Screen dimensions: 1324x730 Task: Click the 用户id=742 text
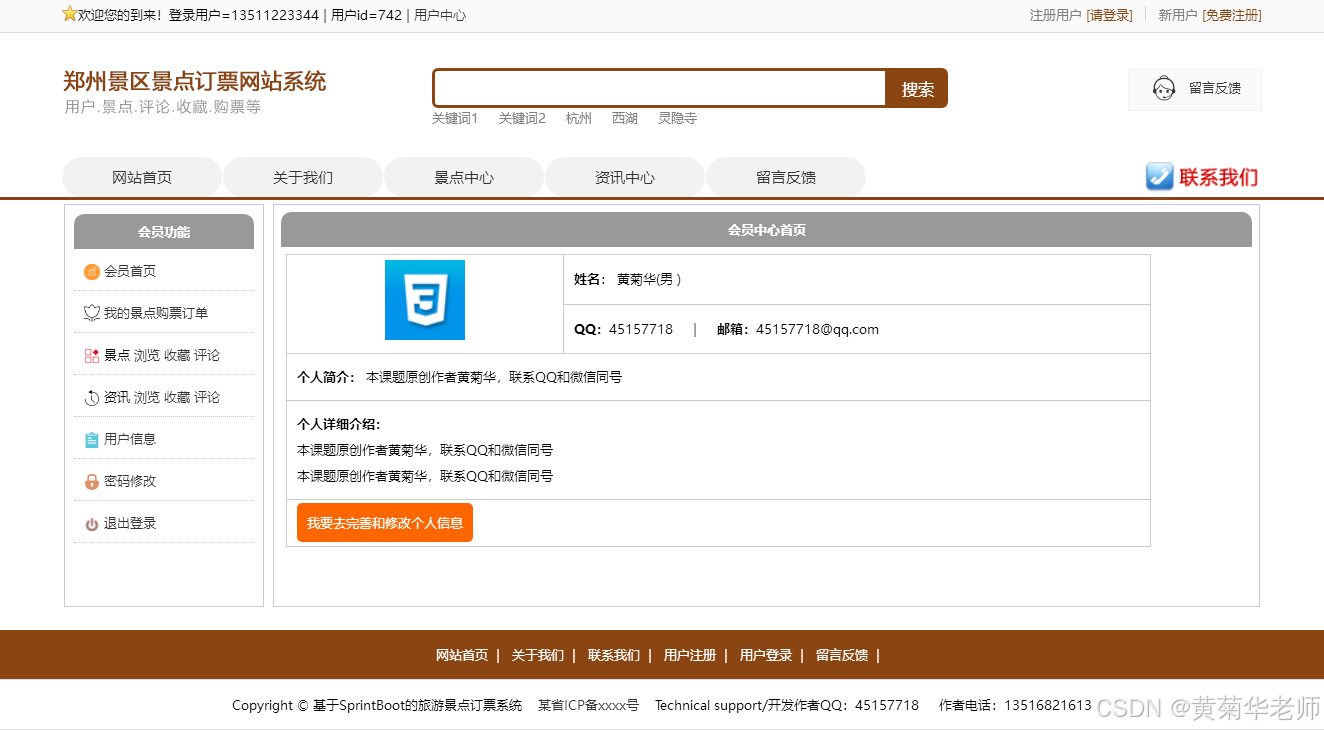[366, 15]
